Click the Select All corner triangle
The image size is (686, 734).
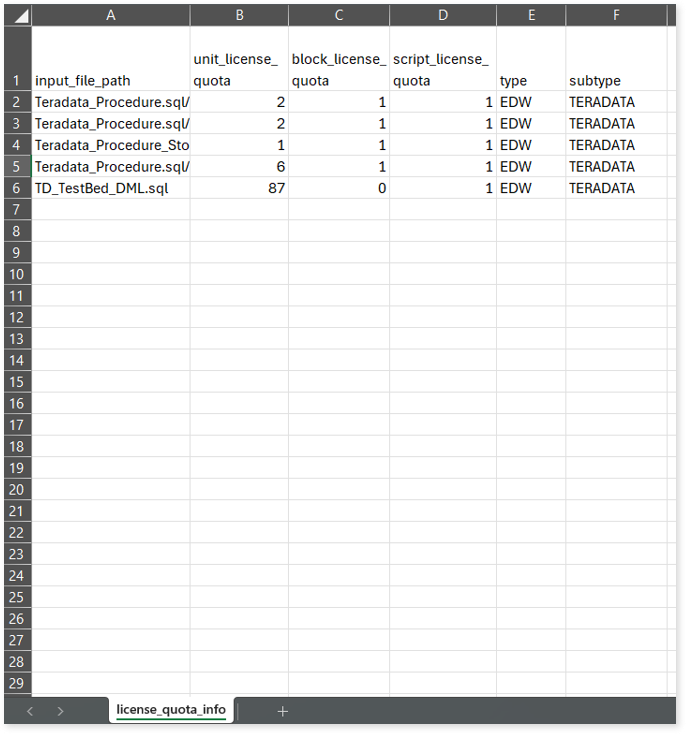click(x=18, y=16)
